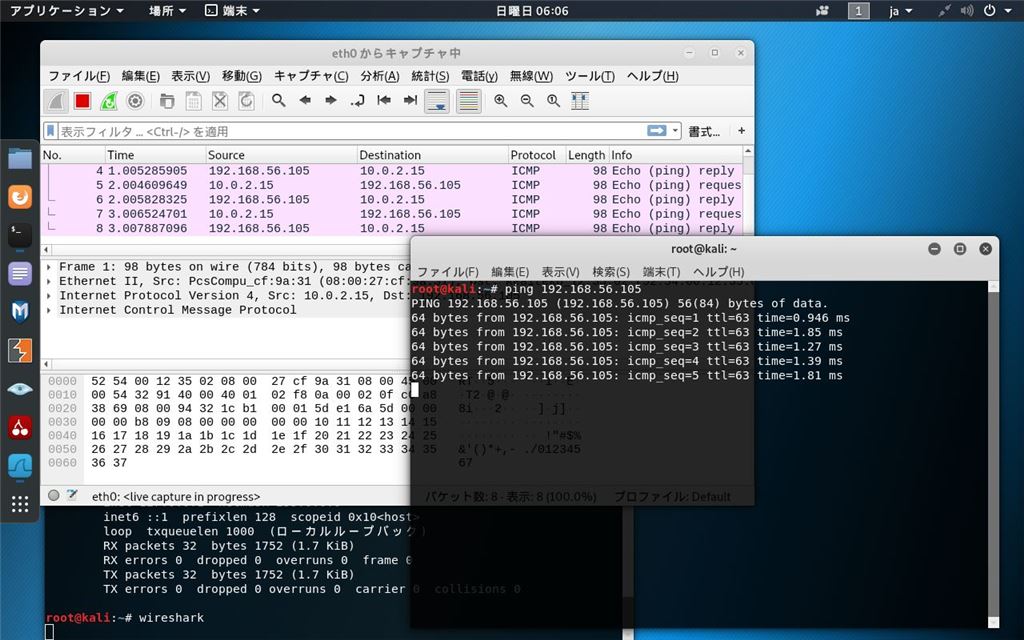Open Wireshark 分析(A) menu
This screenshot has height=640, width=1024.
click(379, 76)
